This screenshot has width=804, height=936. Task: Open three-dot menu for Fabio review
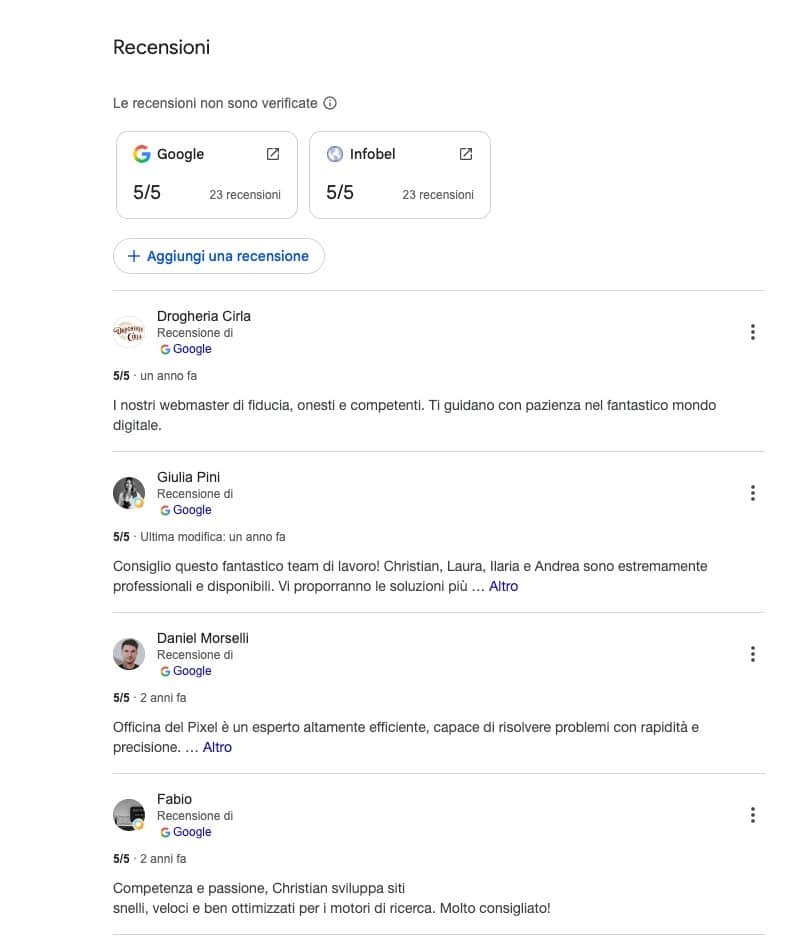pyautogui.click(x=753, y=815)
